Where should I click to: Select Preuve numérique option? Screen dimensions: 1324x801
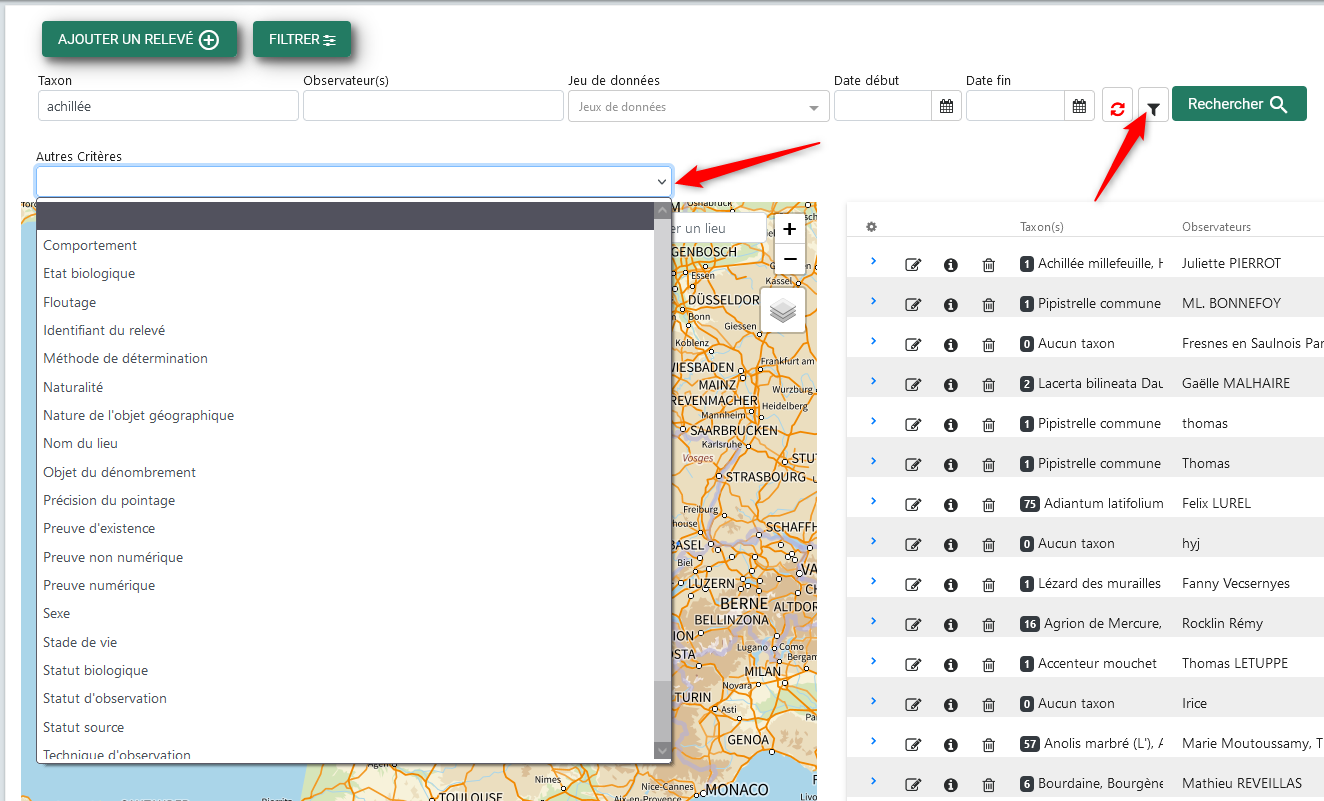click(x=346, y=585)
